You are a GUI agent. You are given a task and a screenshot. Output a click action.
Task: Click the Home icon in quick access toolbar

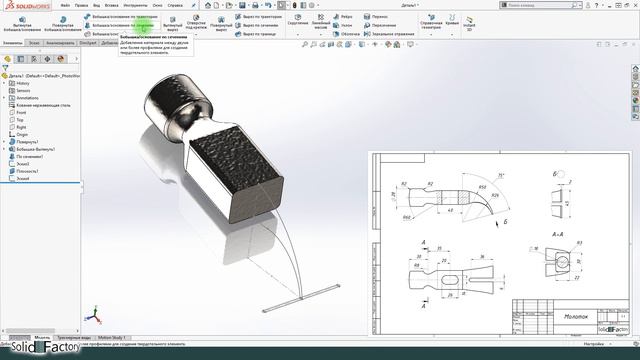click(208, 5)
